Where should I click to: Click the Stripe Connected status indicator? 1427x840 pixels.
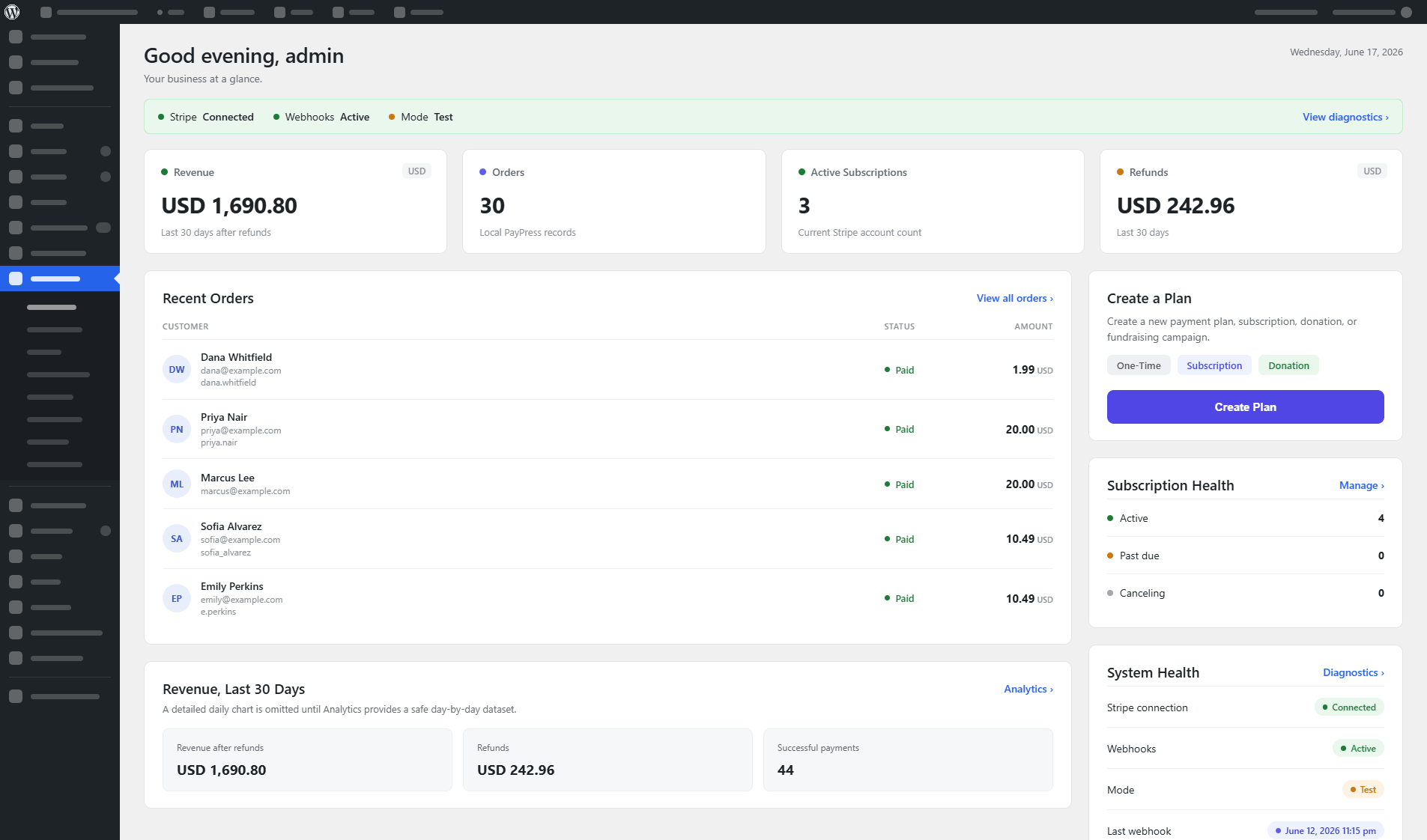pos(206,117)
